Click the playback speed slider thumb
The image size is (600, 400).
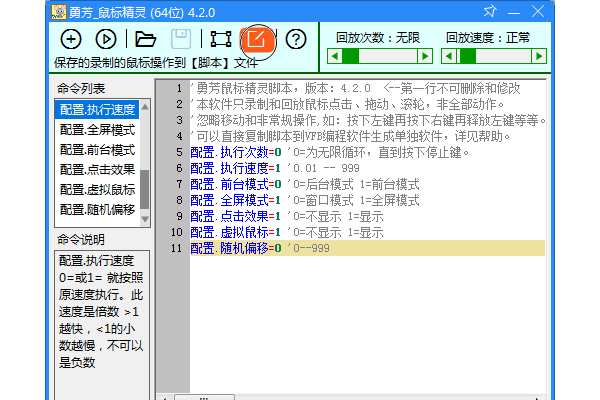(x=468, y=56)
